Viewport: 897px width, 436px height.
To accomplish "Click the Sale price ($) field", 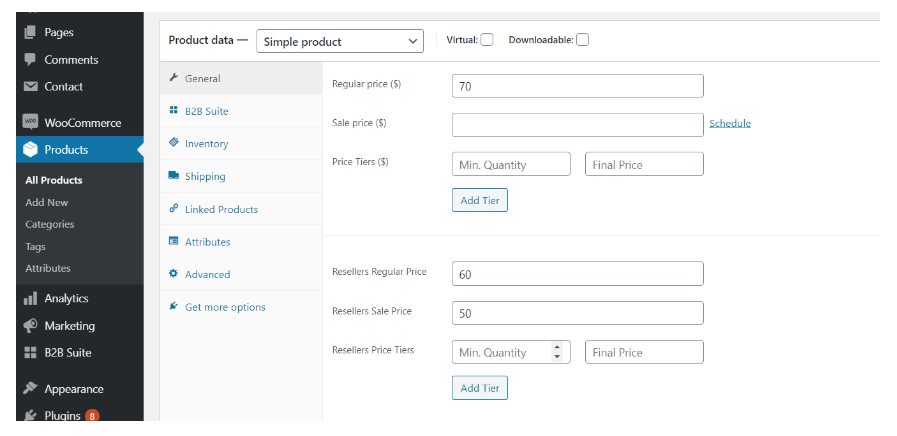I will (577, 125).
